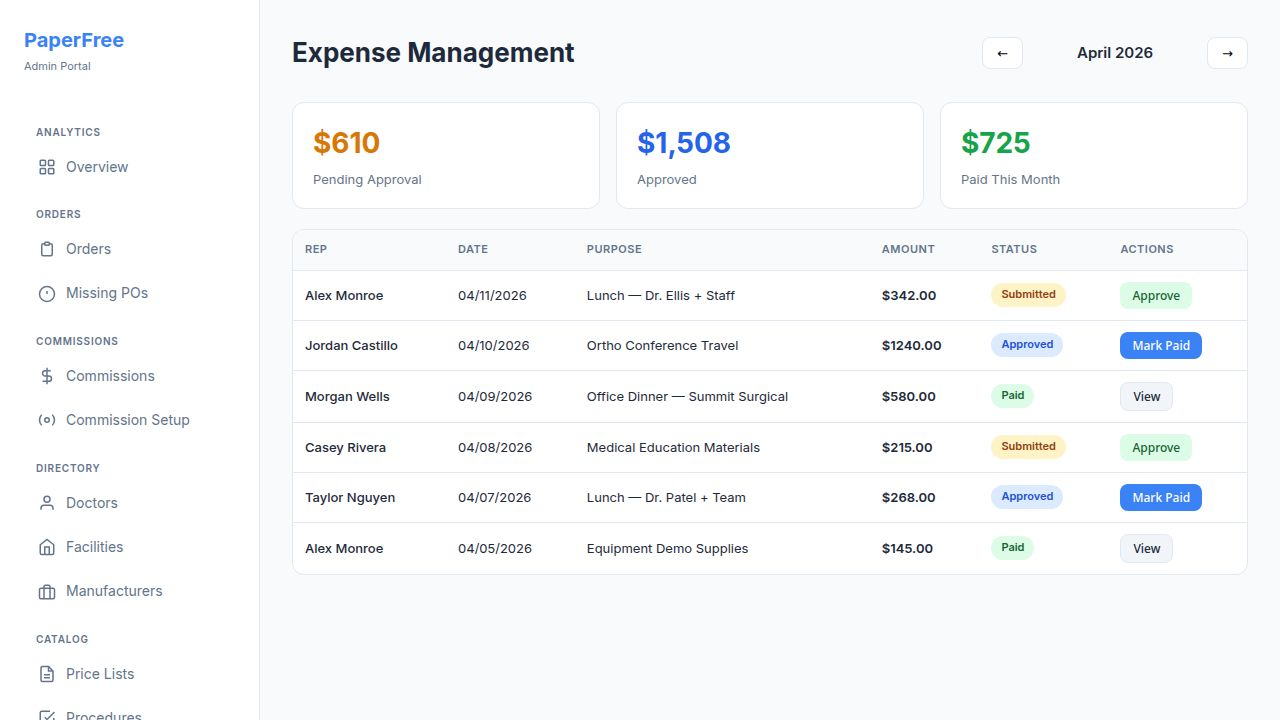Click the Procedures checklist icon

pos(47,714)
